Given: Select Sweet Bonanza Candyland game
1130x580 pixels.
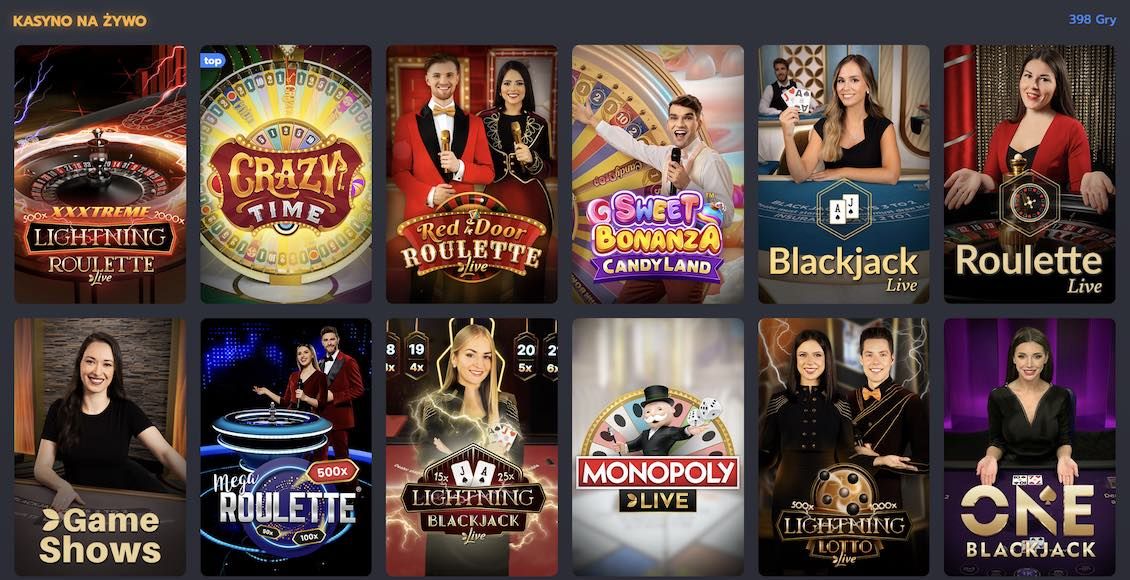Looking at the screenshot, I should click(x=658, y=174).
